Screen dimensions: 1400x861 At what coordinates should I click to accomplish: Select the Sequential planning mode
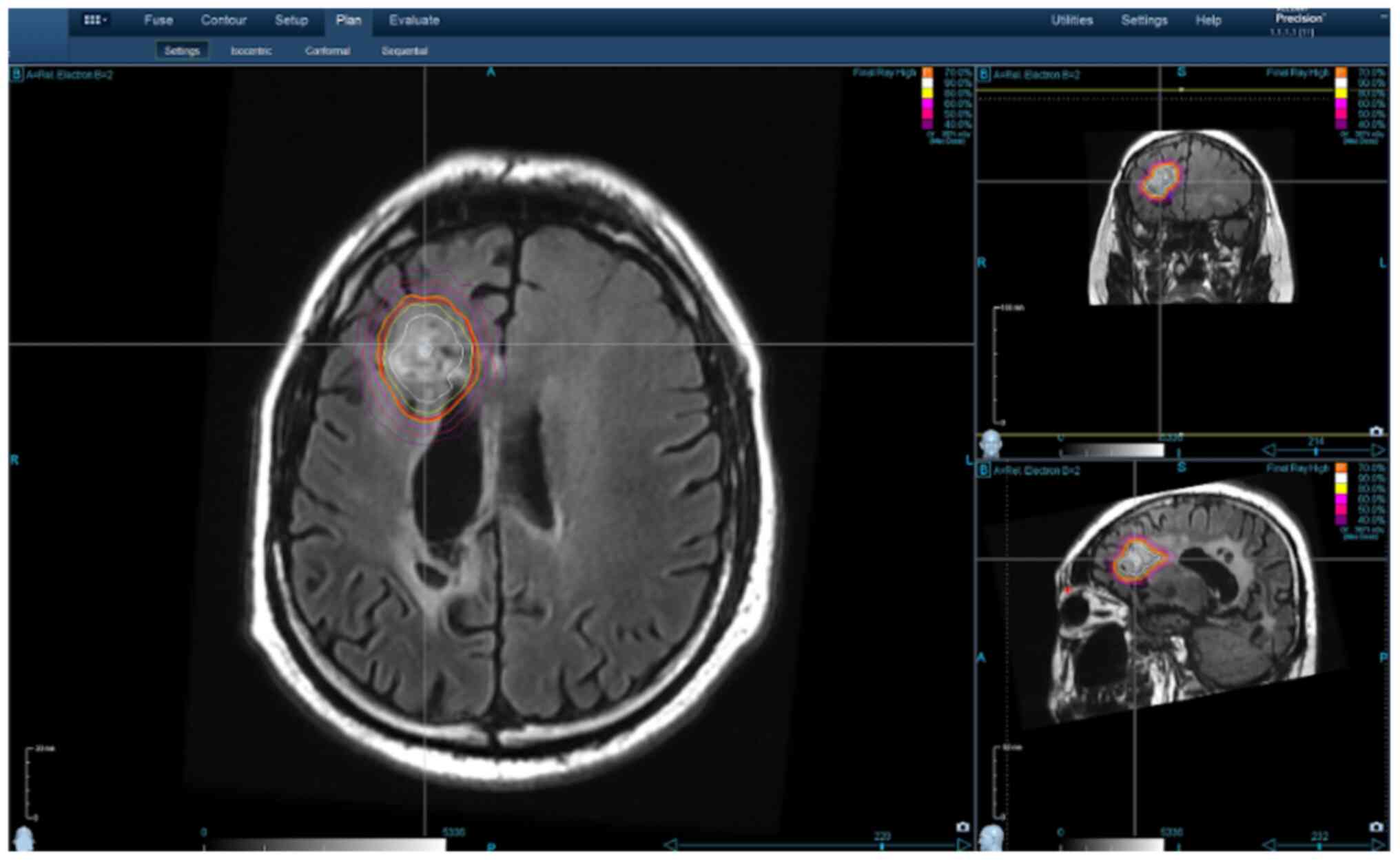[x=404, y=51]
